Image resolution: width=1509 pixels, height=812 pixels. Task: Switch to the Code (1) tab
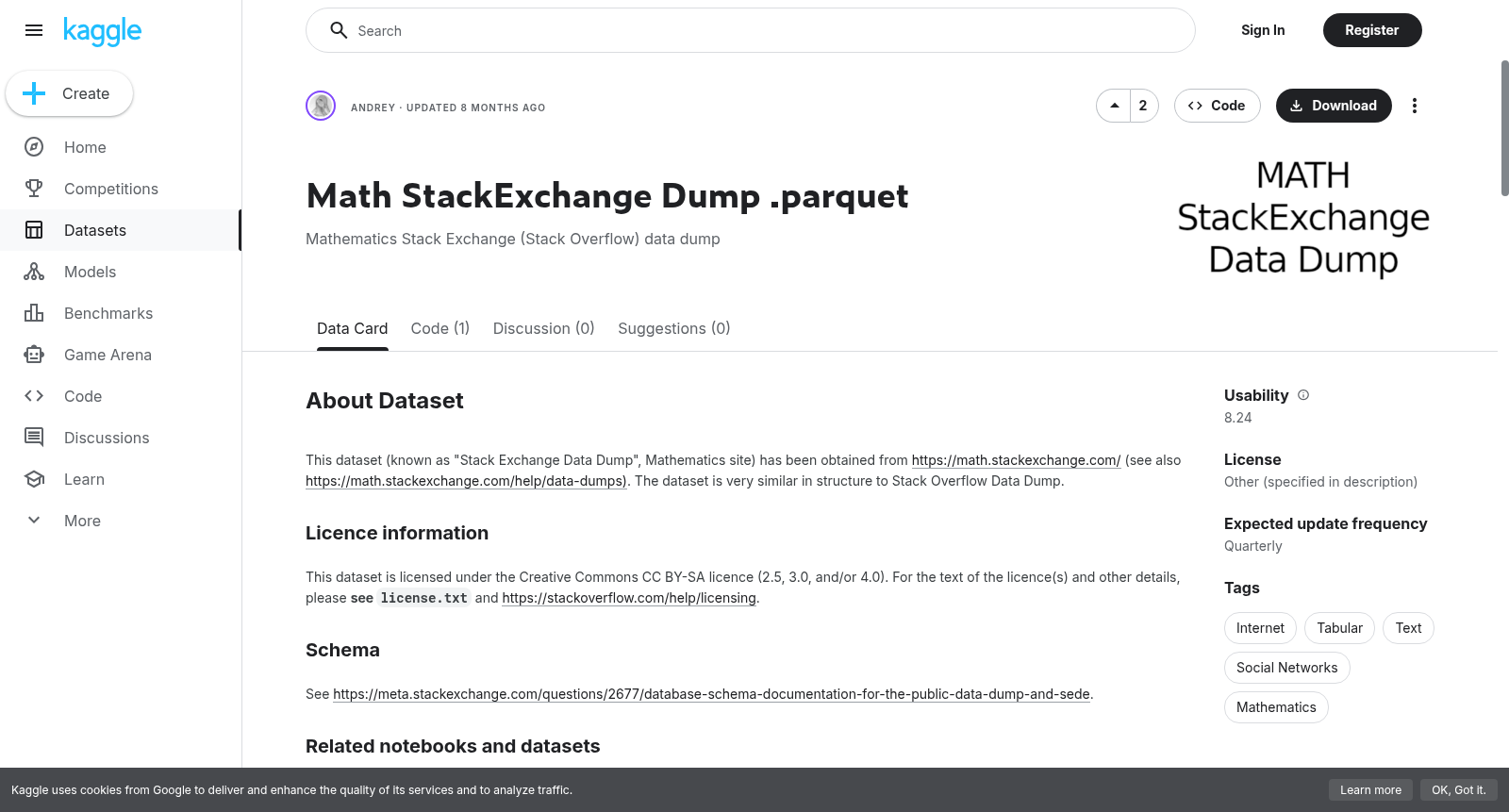[x=440, y=328]
